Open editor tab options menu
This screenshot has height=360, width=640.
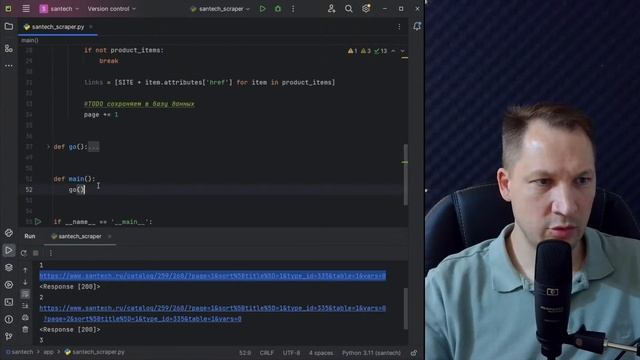pyautogui.click(x=399, y=27)
